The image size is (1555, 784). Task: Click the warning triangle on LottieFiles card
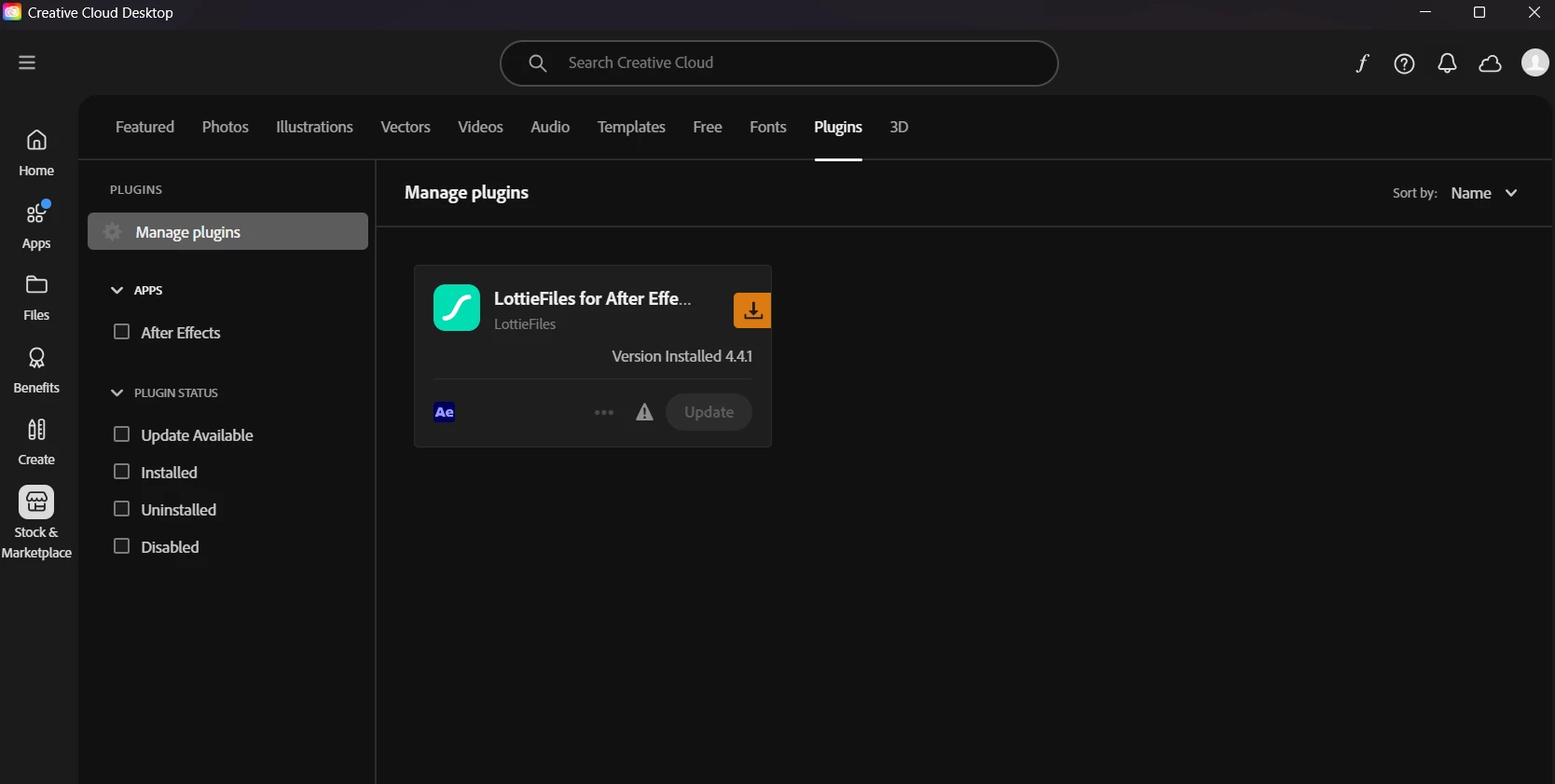click(x=644, y=412)
